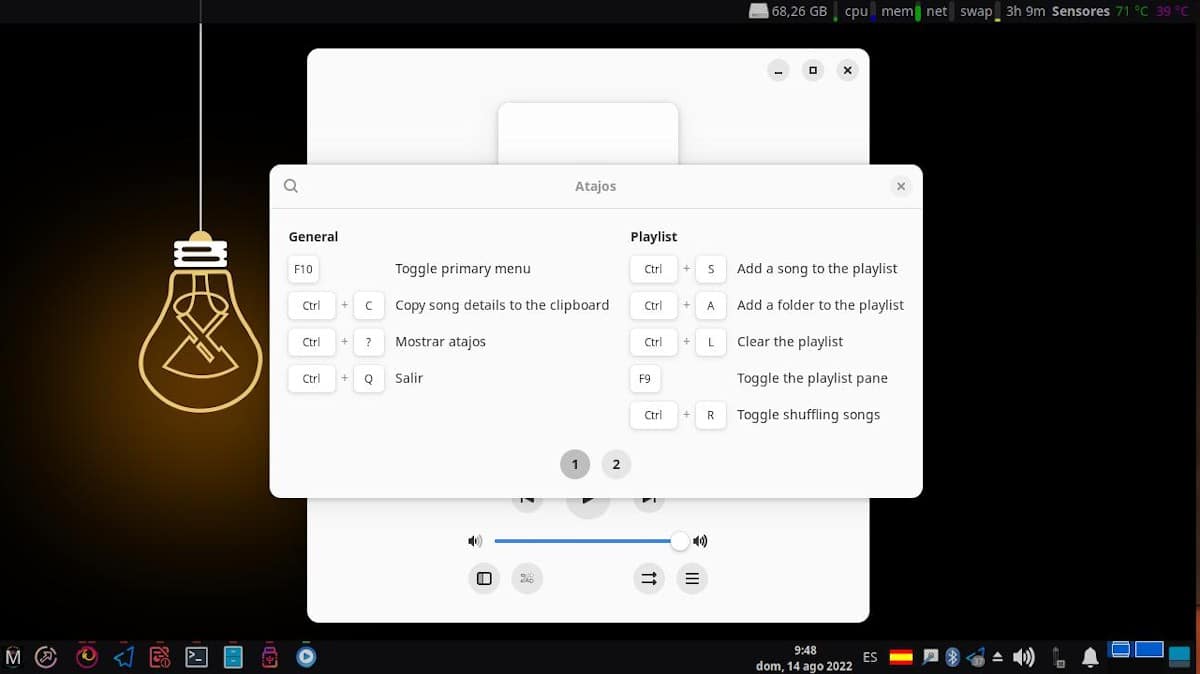
Task: Click 'Toggle the playlist pane' text
Action: [812, 378]
